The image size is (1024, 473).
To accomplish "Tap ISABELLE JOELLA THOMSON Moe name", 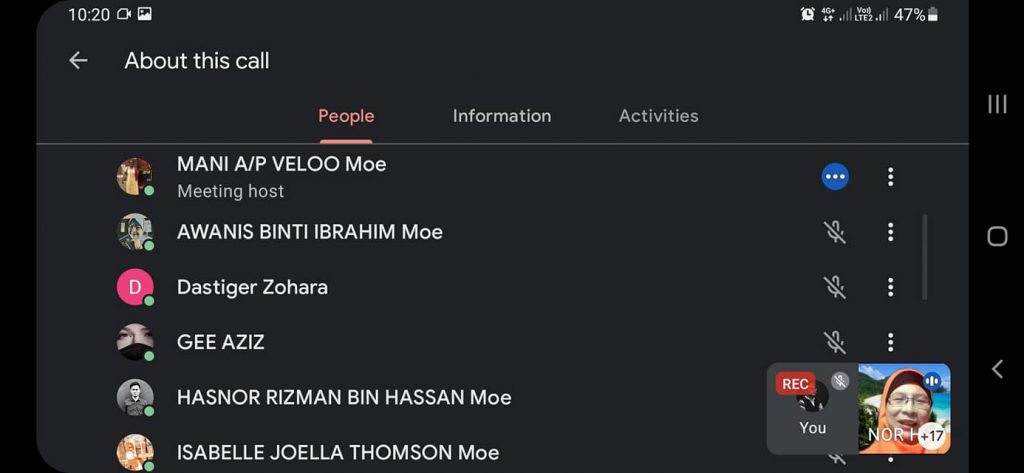I will click(337, 452).
